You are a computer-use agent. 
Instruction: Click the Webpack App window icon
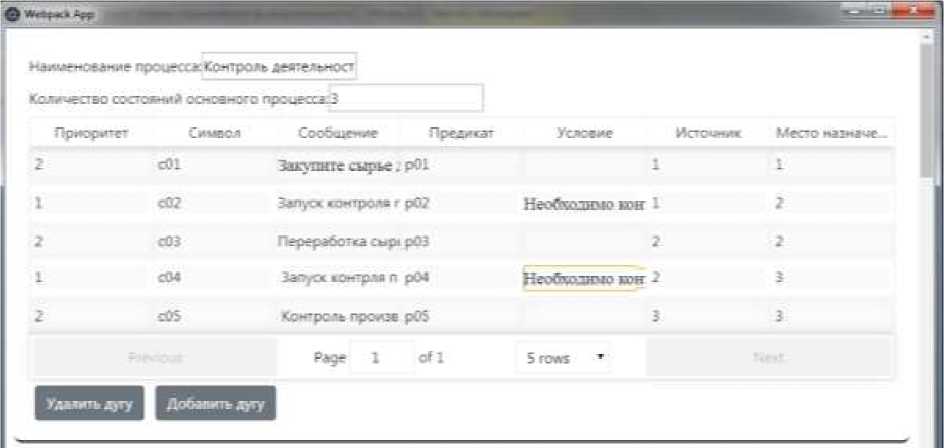(x=13, y=14)
